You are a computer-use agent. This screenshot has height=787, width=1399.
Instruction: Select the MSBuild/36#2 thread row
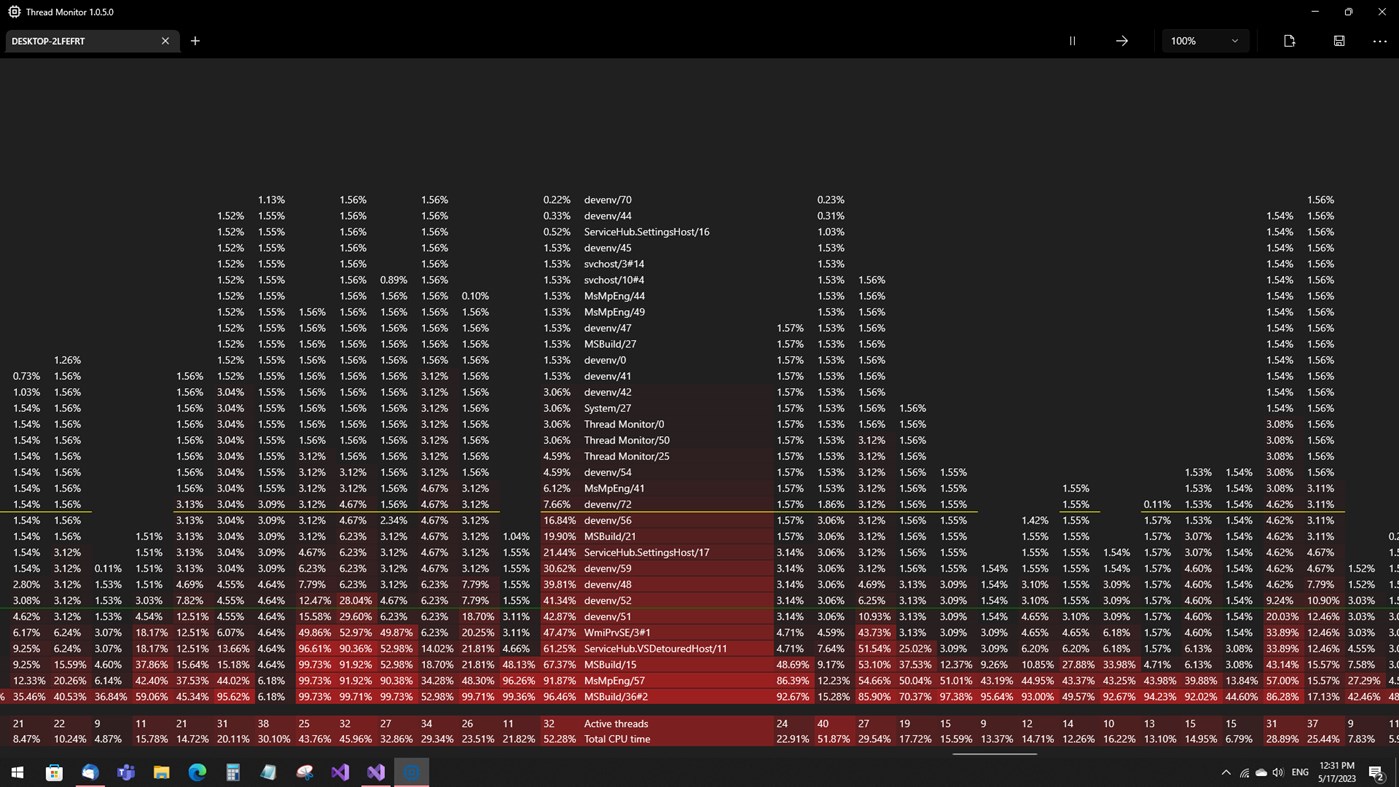(620, 696)
